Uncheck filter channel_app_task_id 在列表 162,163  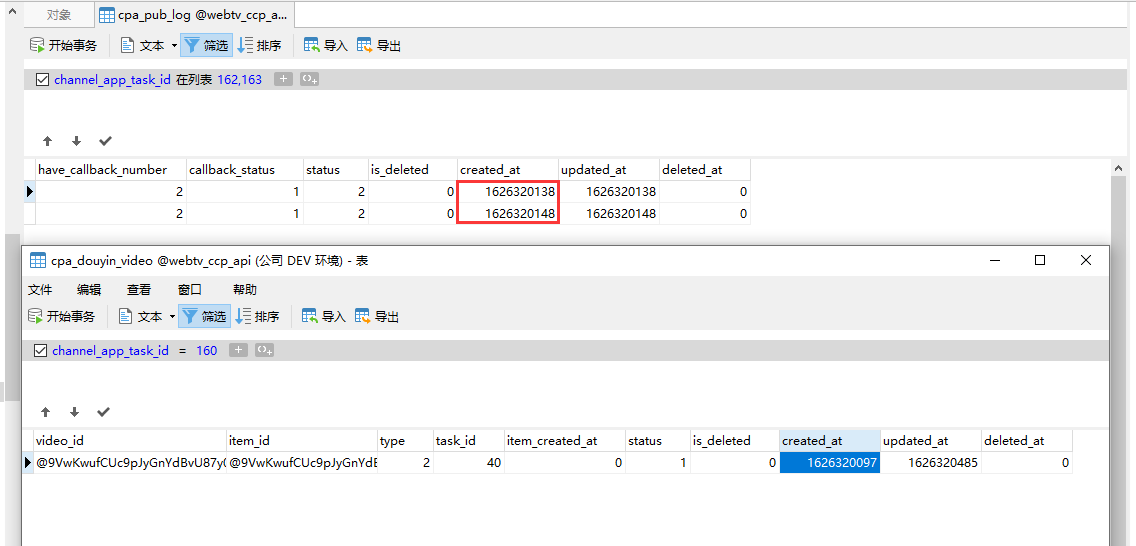coord(42,80)
